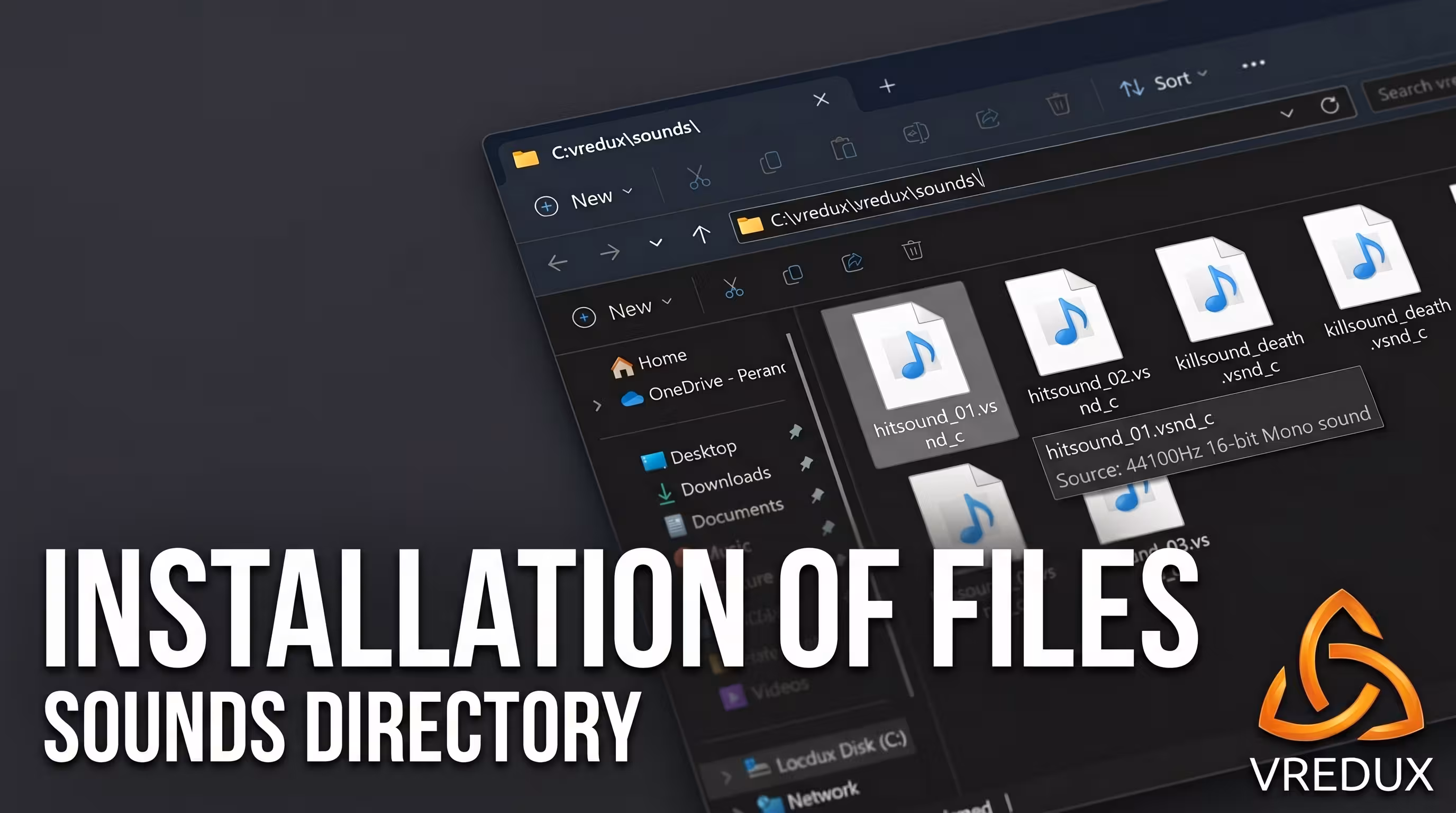This screenshot has width=1456, height=813.
Task: Refresh the folder with the circular arrow
Action: (1330, 105)
